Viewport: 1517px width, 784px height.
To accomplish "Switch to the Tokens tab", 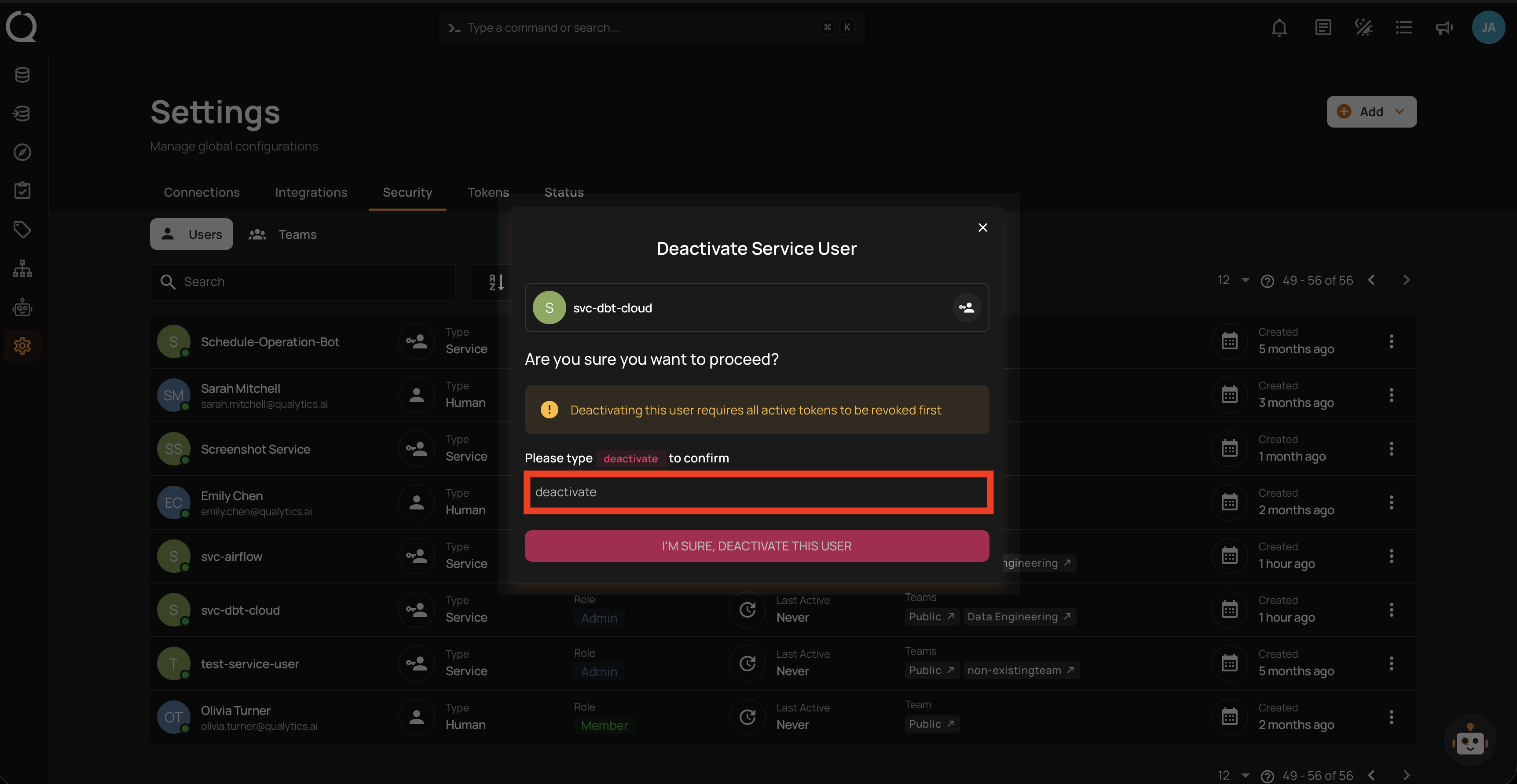I will [x=487, y=192].
